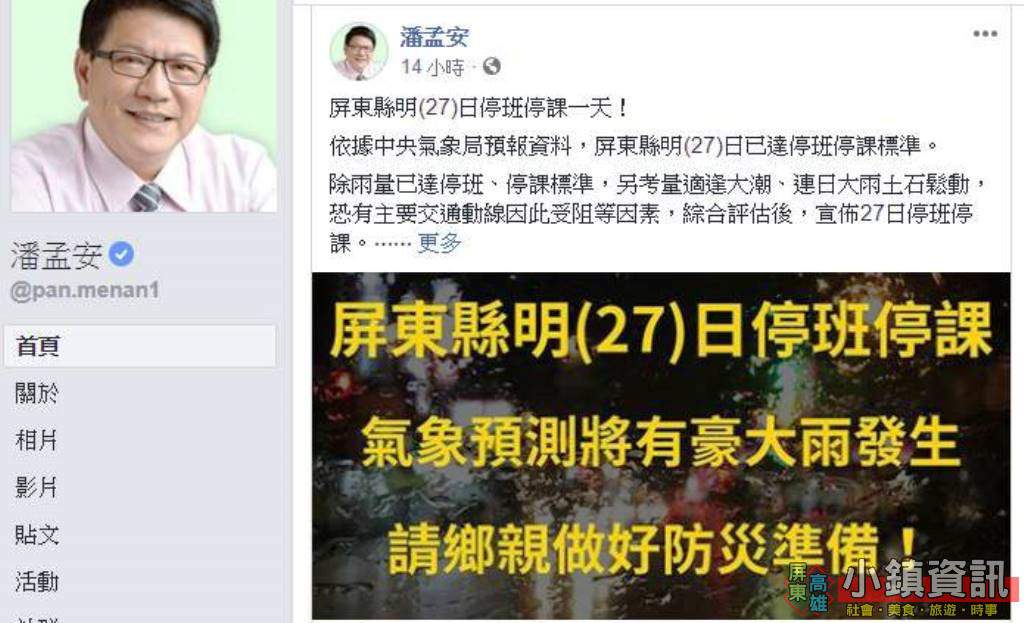The image size is (1024, 623).
Task: Open the 14 小時 post timestamp
Action: [432, 67]
